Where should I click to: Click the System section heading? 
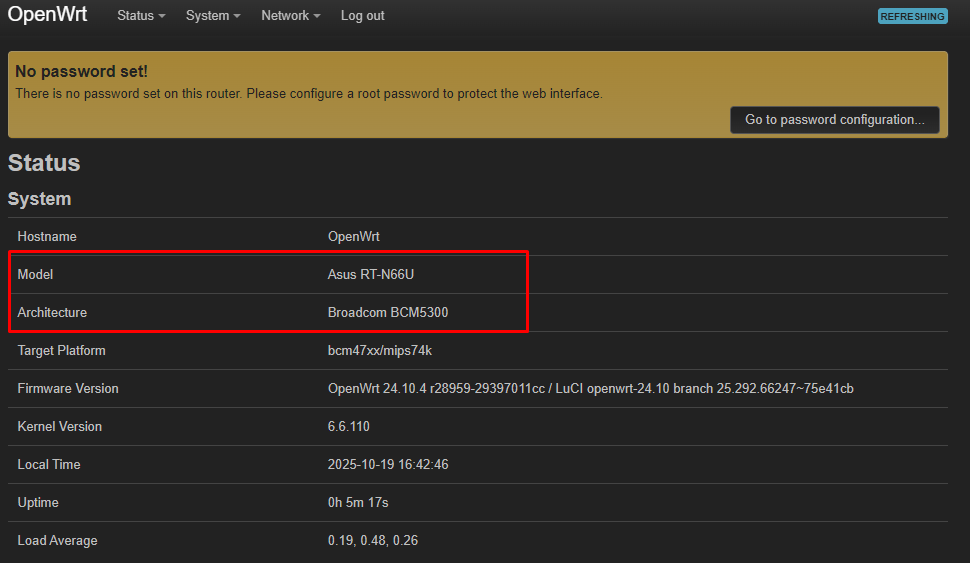[40, 199]
